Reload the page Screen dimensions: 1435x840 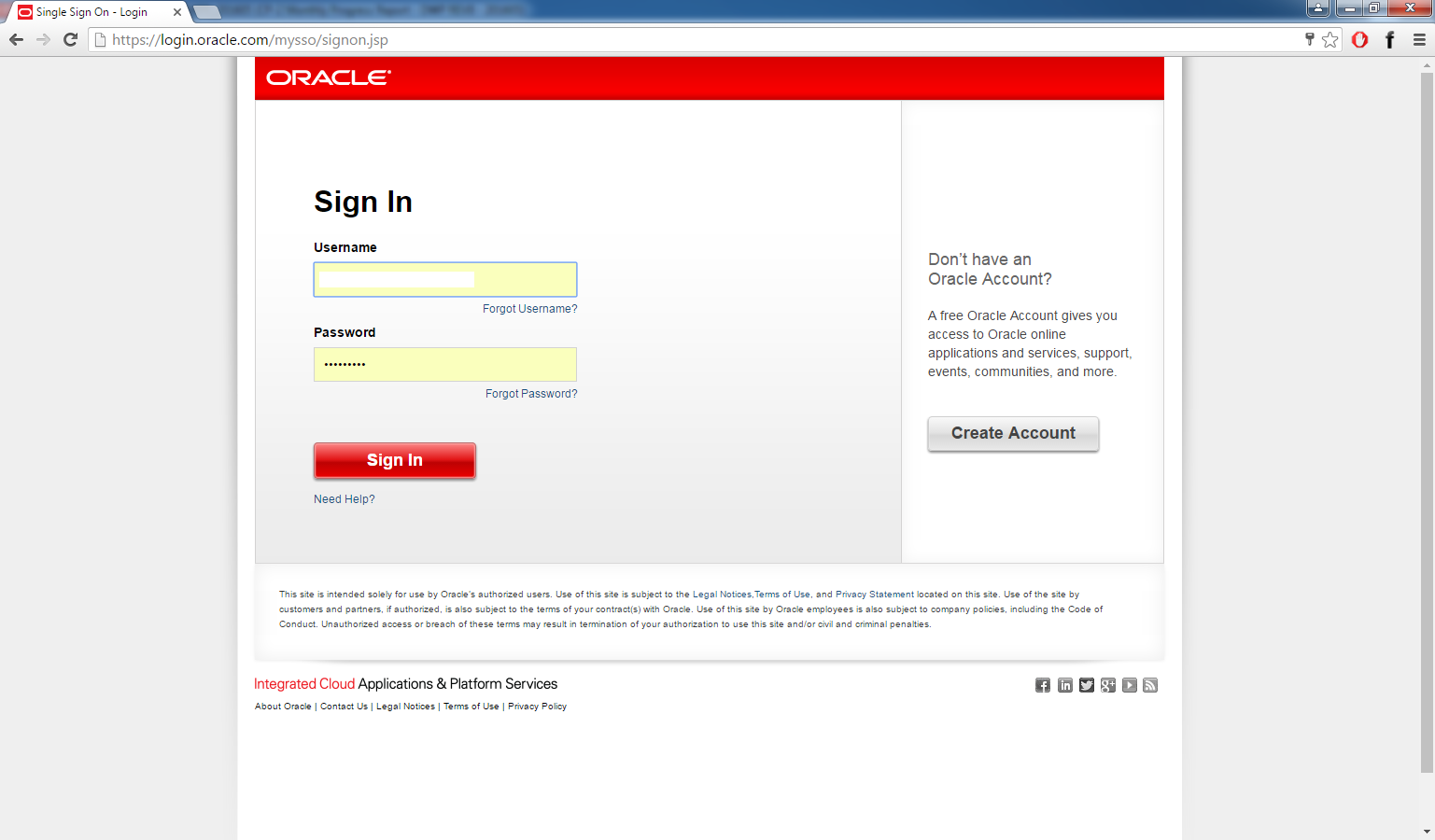tap(70, 39)
